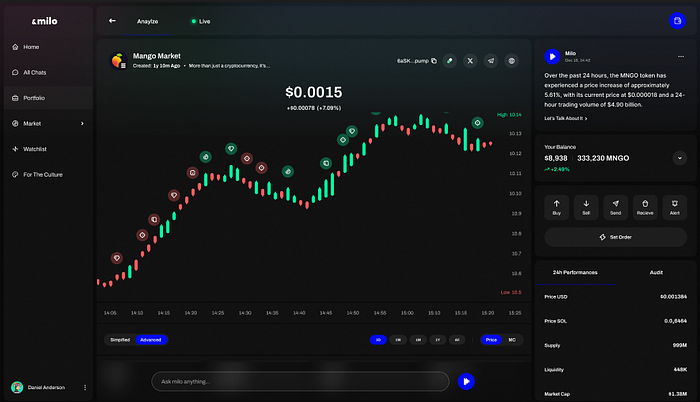Focus the Ask milo anything input

click(x=300, y=380)
